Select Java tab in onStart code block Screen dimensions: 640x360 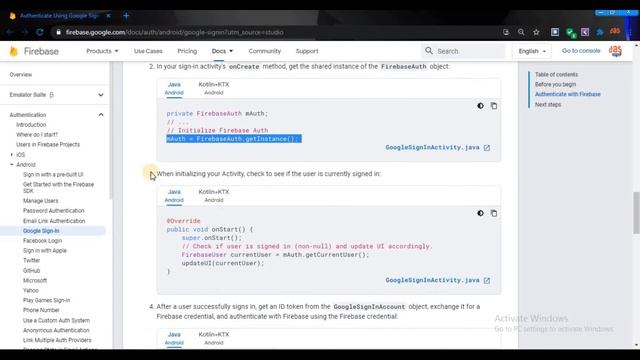click(174, 196)
